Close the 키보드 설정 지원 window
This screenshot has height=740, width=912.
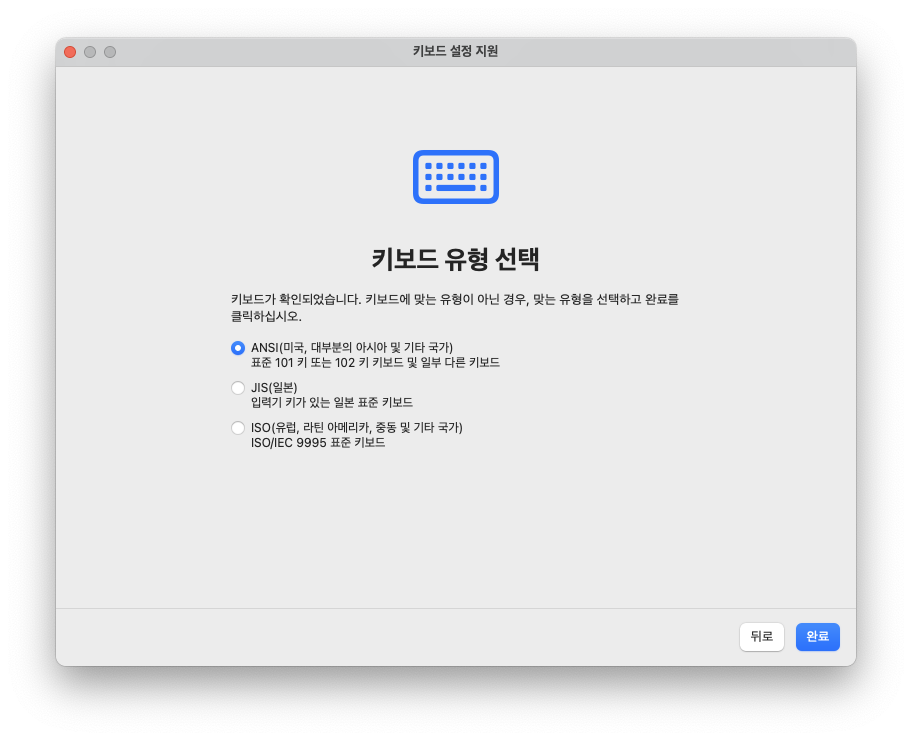[70, 52]
